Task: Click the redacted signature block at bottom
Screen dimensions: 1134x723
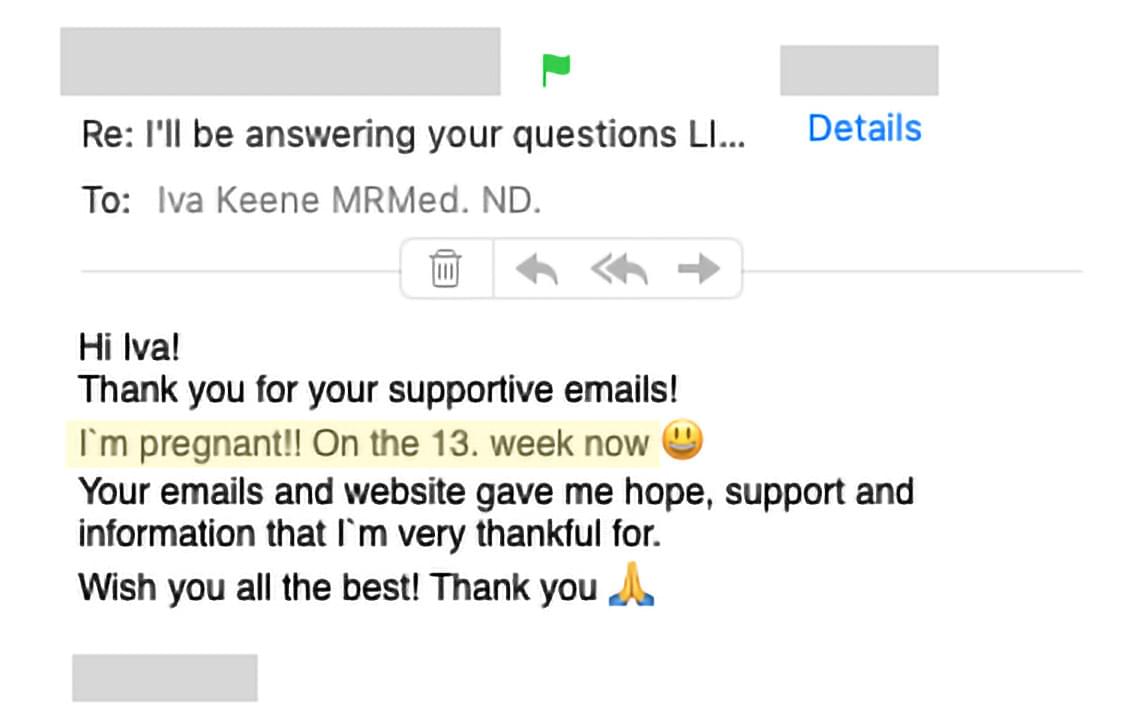Action: click(165, 678)
